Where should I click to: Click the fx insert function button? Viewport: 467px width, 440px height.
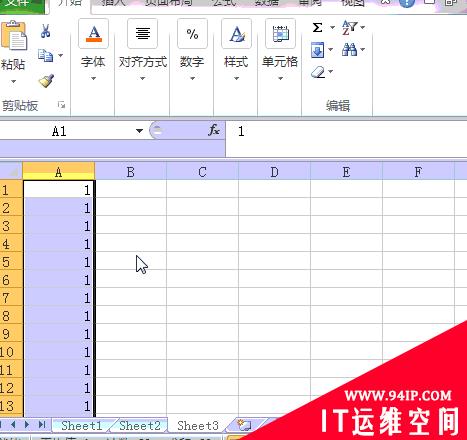(x=214, y=130)
